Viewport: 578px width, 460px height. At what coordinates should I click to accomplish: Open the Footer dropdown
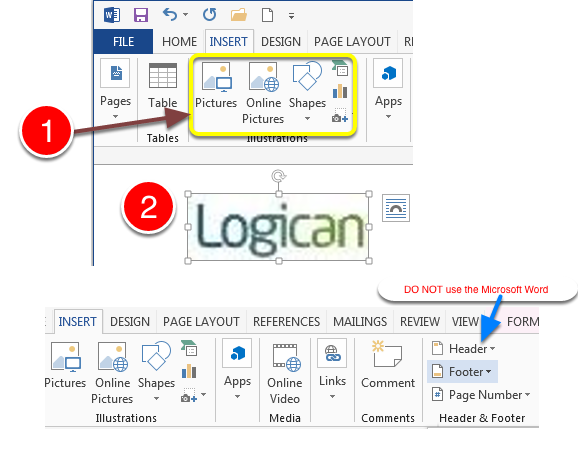pyautogui.click(x=462, y=372)
